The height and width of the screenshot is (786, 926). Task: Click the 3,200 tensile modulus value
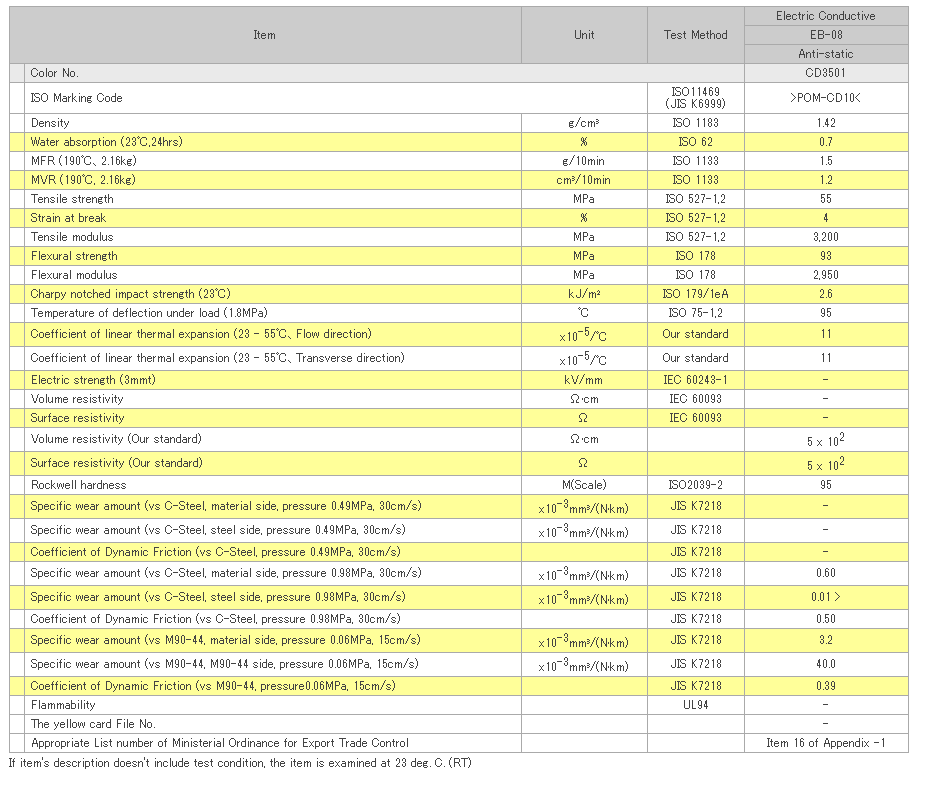pyautogui.click(x=825, y=237)
